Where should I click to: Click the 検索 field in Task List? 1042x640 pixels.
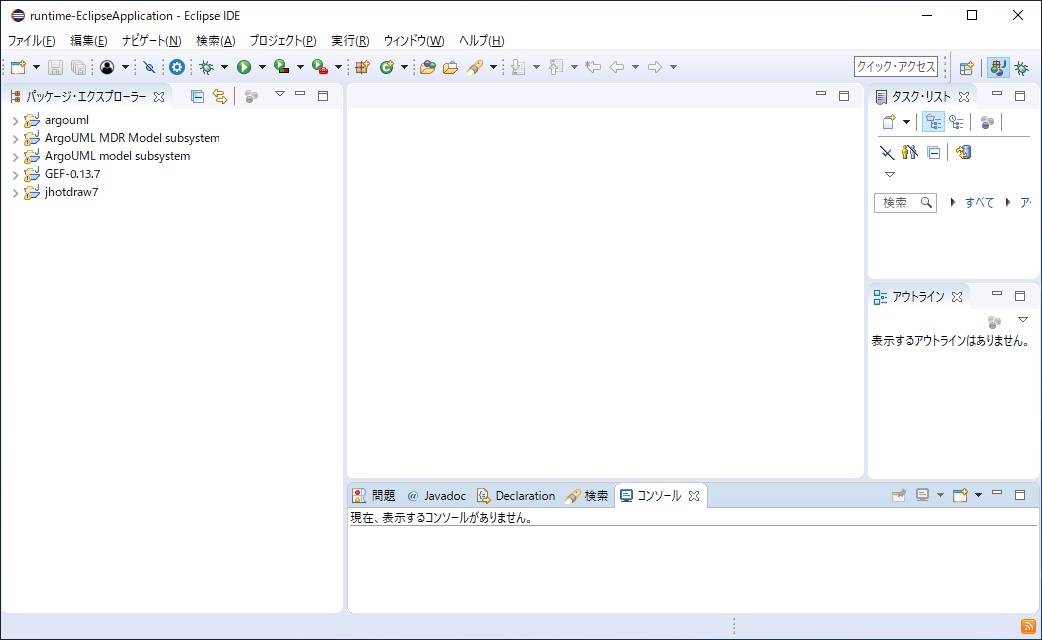(x=905, y=203)
